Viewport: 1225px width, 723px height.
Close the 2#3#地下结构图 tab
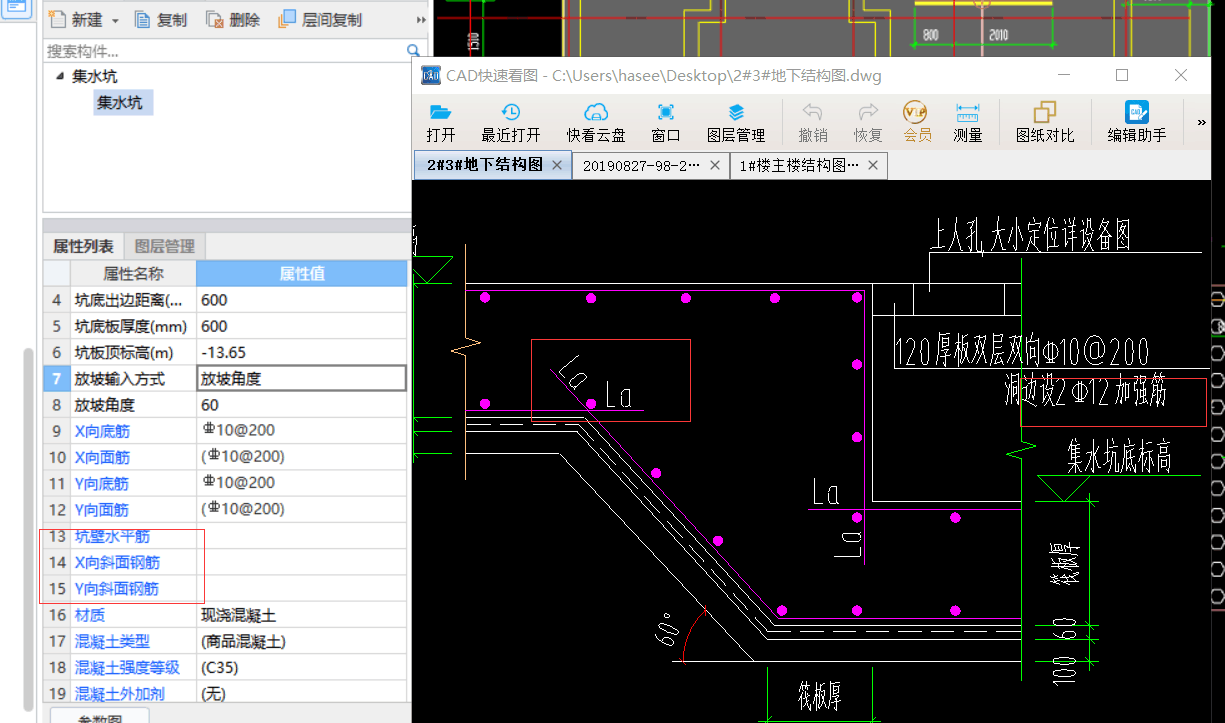coord(557,165)
